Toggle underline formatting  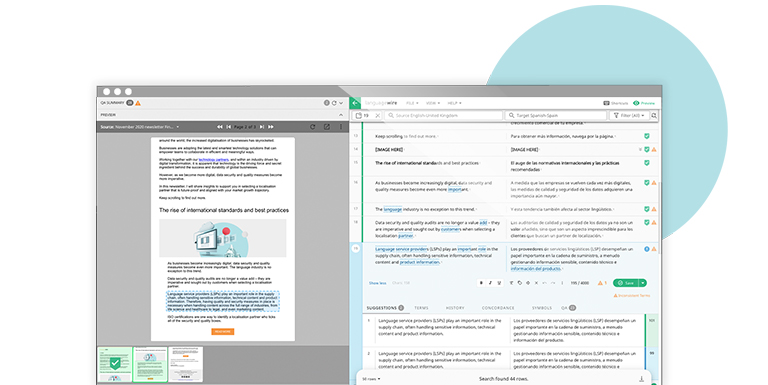(x=499, y=283)
